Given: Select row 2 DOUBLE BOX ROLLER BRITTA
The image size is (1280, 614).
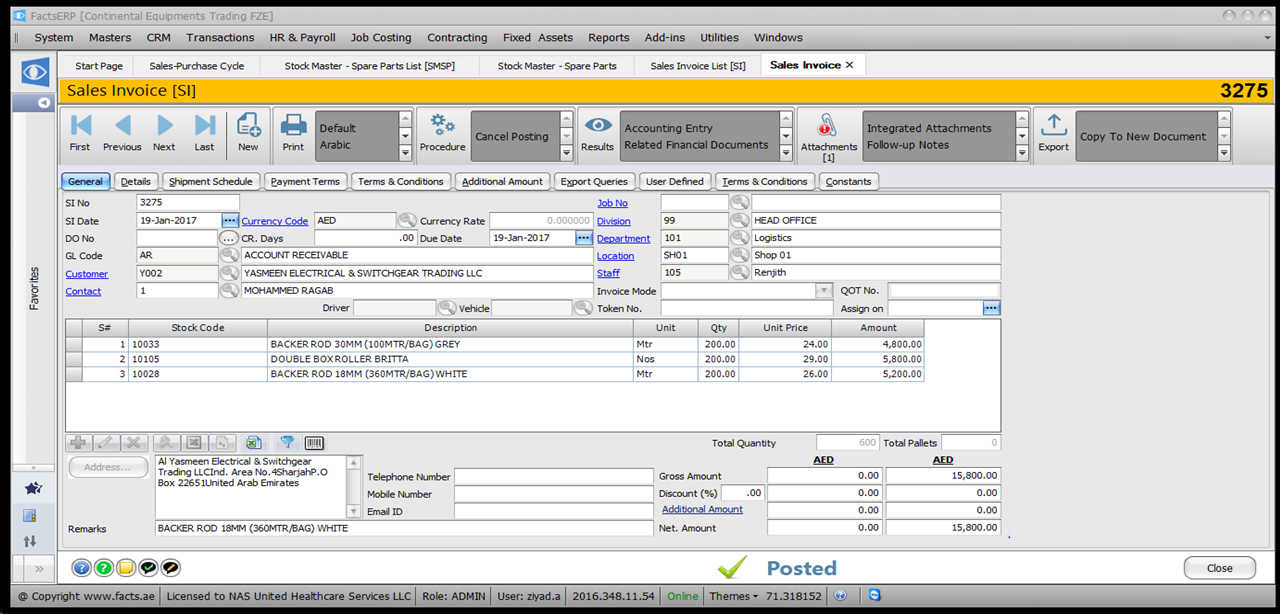Looking at the screenshot, I should tap(495, 359).
